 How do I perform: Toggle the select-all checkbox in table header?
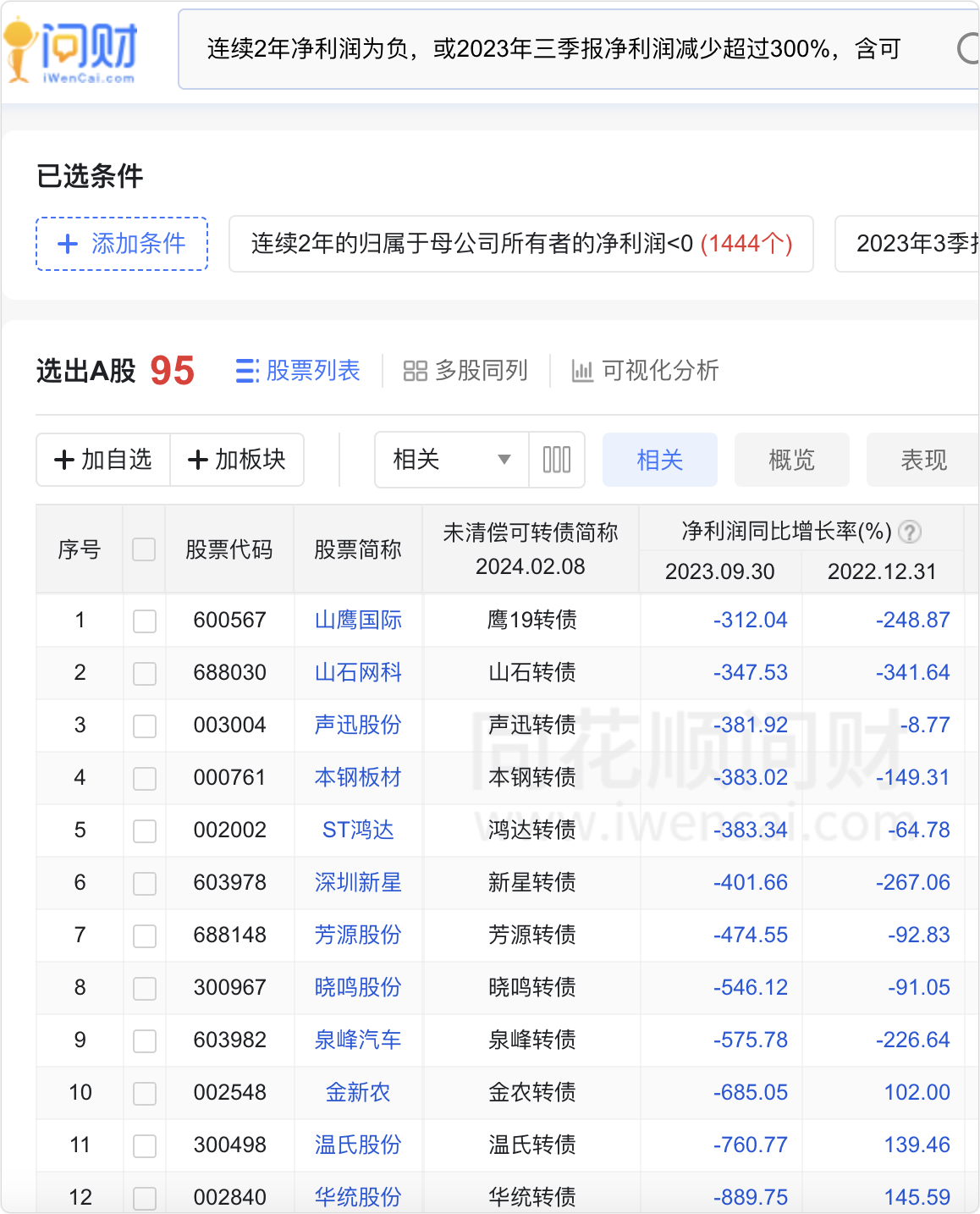[144, 549]
